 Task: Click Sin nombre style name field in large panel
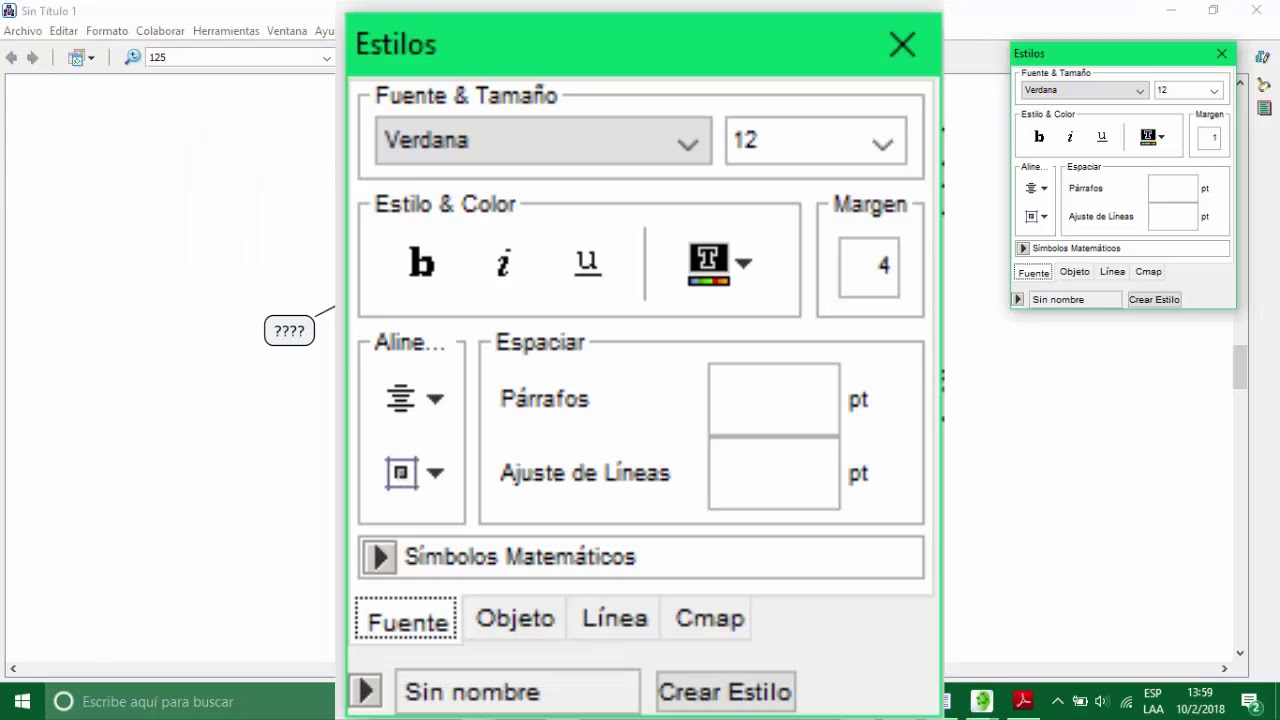pyautogui.click(x=518, y=692)
